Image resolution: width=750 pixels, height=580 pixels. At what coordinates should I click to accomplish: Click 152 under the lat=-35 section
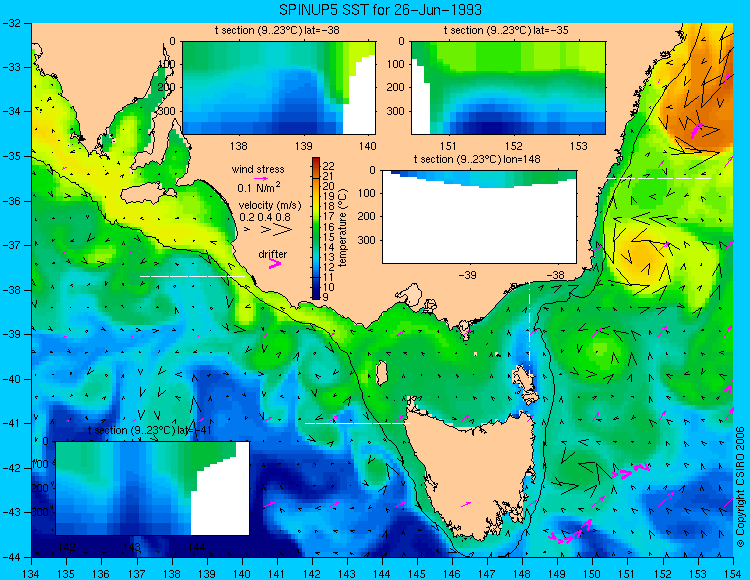pyautogui.click(x=514, y=146)
